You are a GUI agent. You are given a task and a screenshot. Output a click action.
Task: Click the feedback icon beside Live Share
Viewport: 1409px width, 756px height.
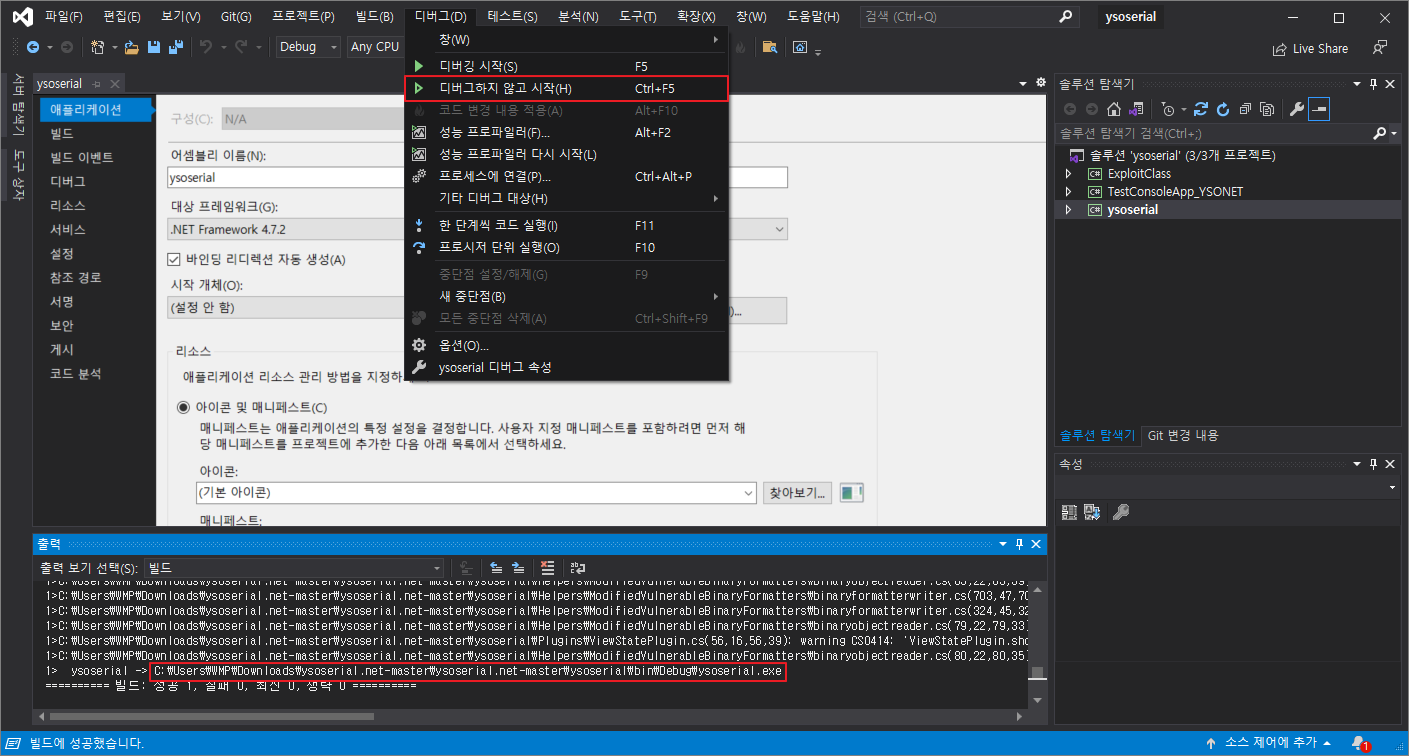(x=1380, y=47)
